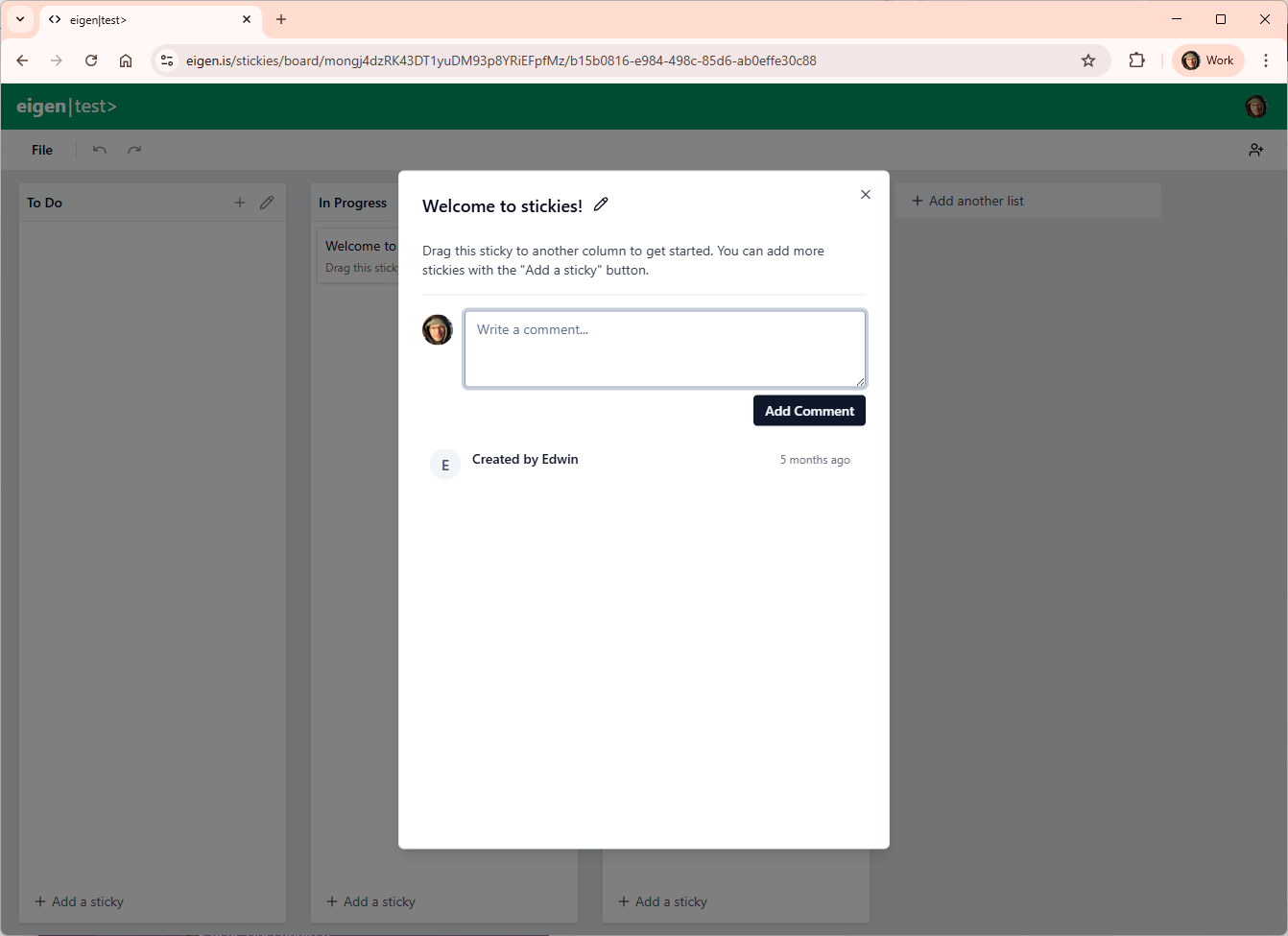Edit the To Do list name pencil
Viewport: 1288px width, 936px height.
tap(267, 203)
